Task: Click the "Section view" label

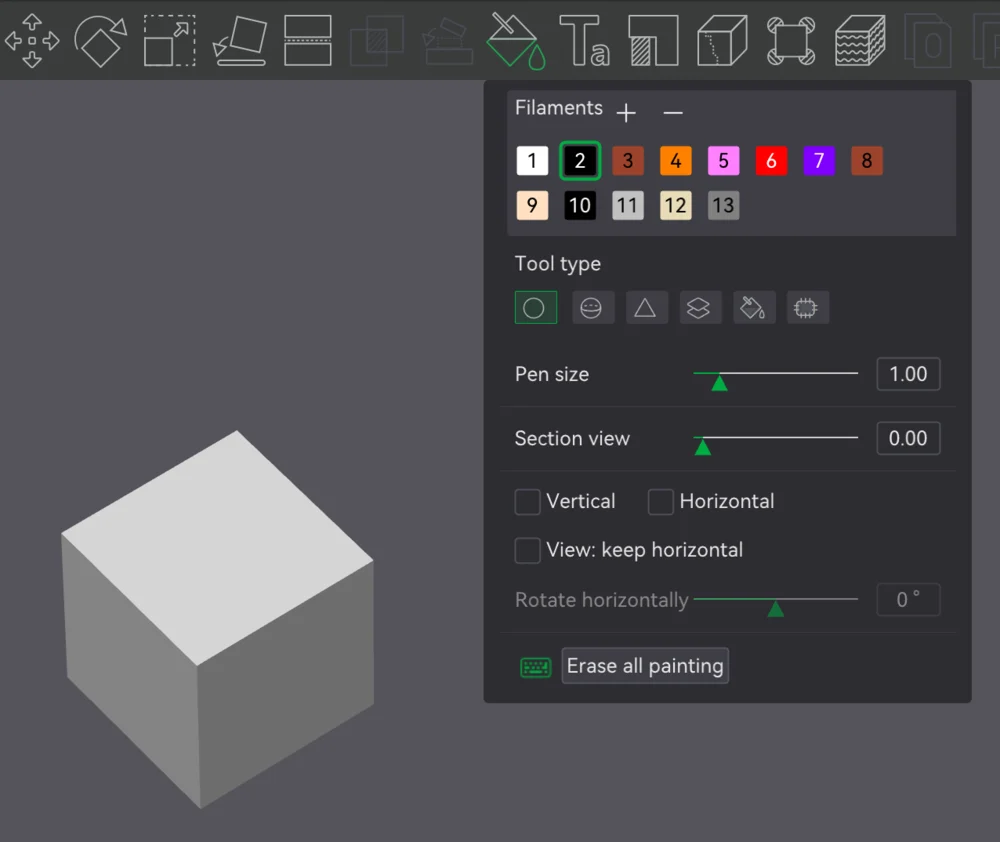Action: 572,439
